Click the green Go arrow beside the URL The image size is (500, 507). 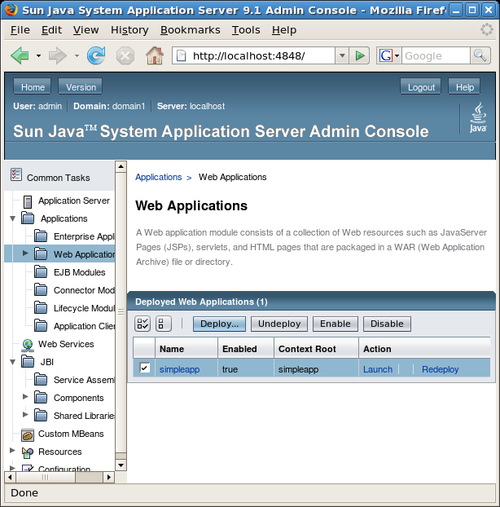coord(360,56)
